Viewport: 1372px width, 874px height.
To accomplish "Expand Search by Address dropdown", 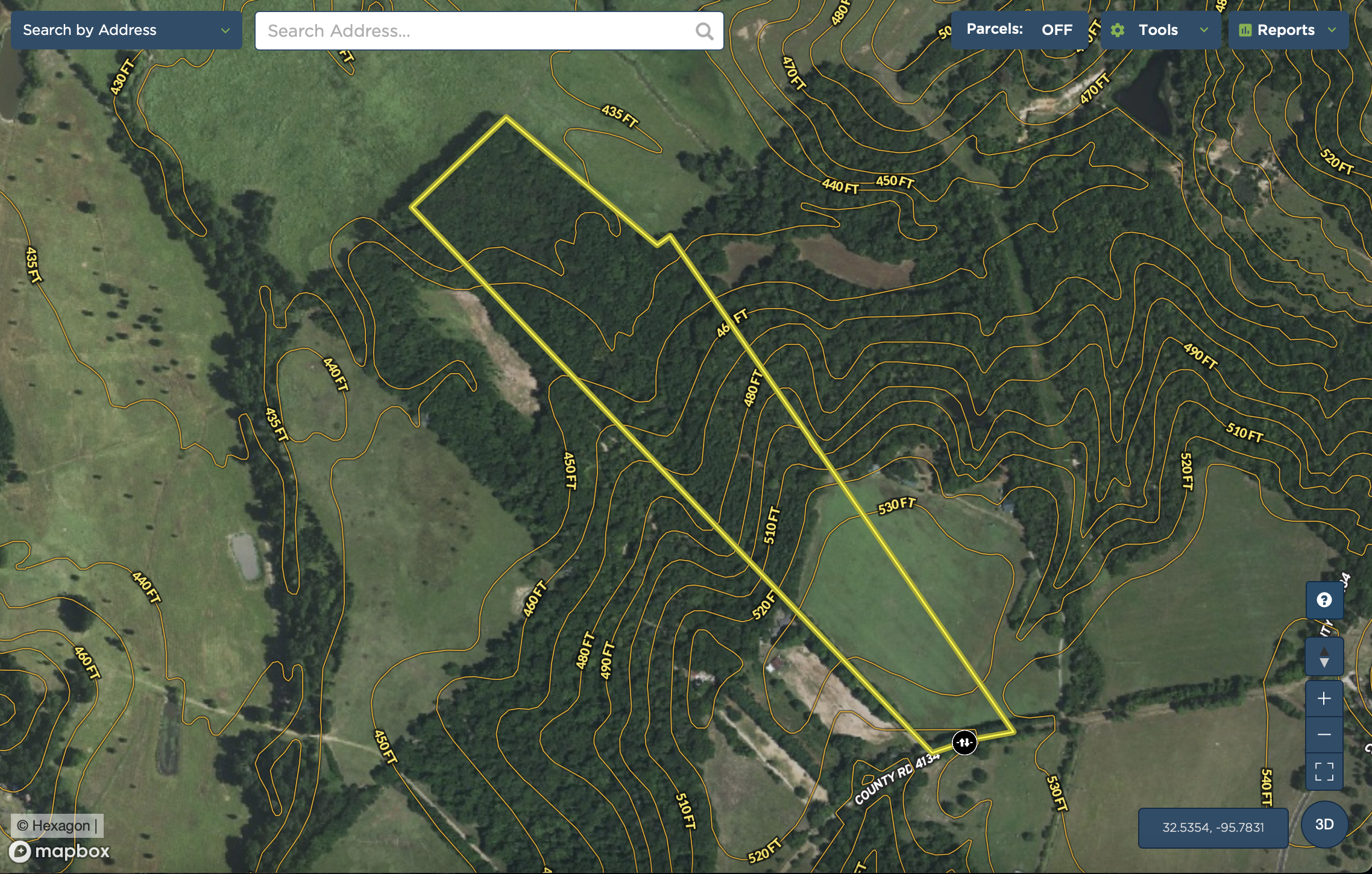I will click(225, 30).
